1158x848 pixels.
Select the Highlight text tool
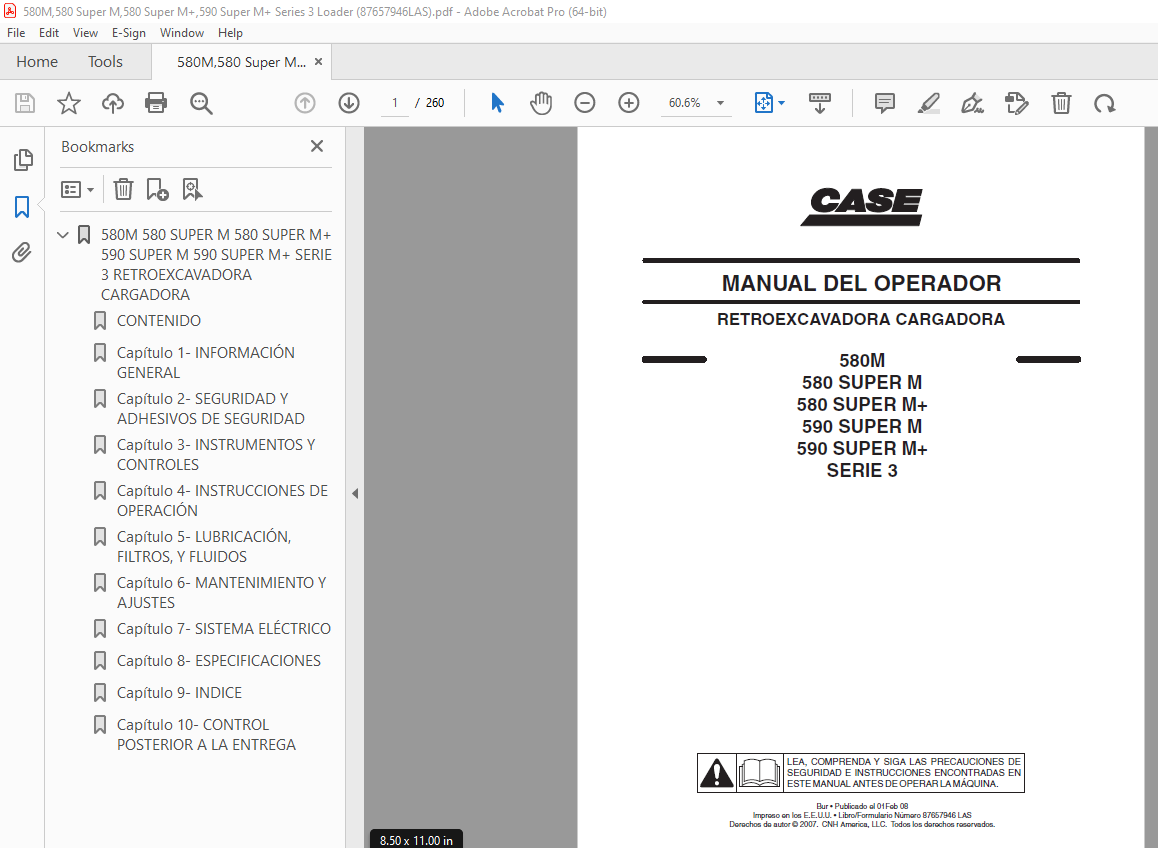point(928,103)
